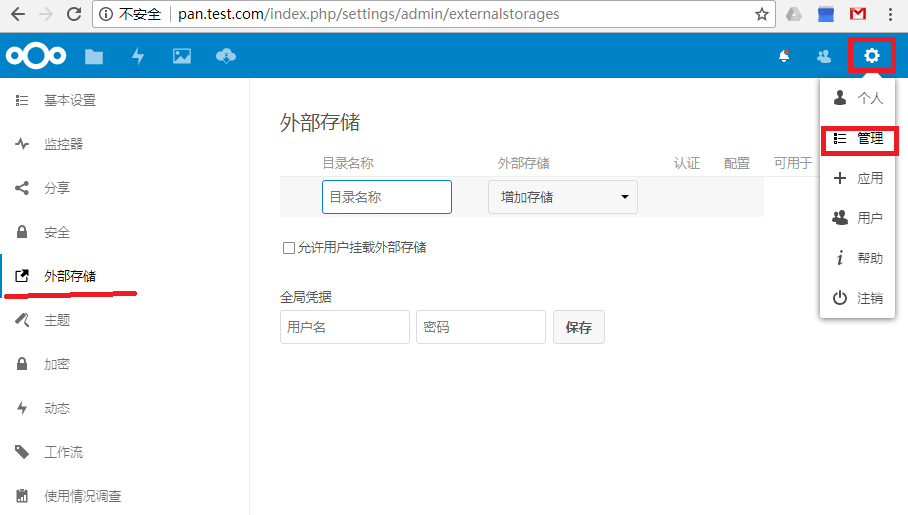This screenshot has width=908, height=515.
Task: Select 注销 in the settings menu
Action: [859, 298]
